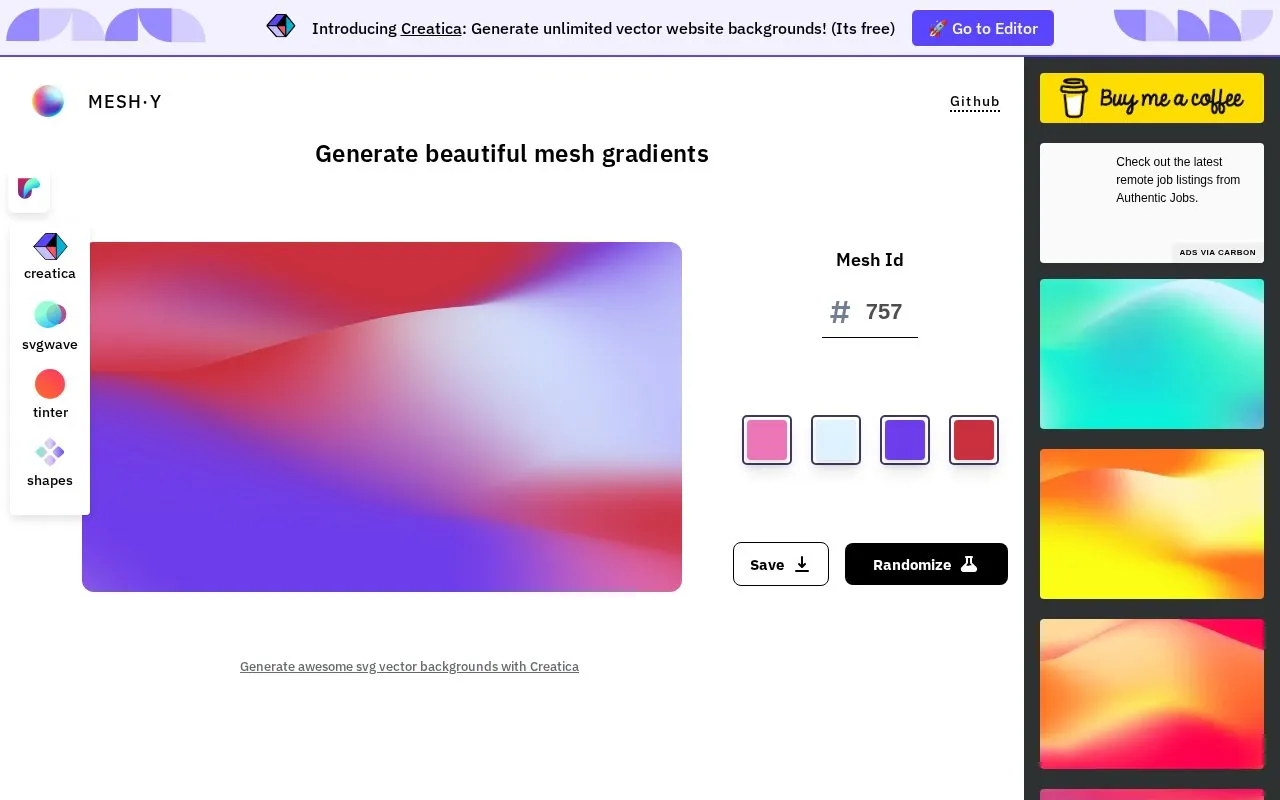Open the floating gradient logo badge above the sidebar
This screenshot has height=800, width=1280.
(x=29, y=188)
